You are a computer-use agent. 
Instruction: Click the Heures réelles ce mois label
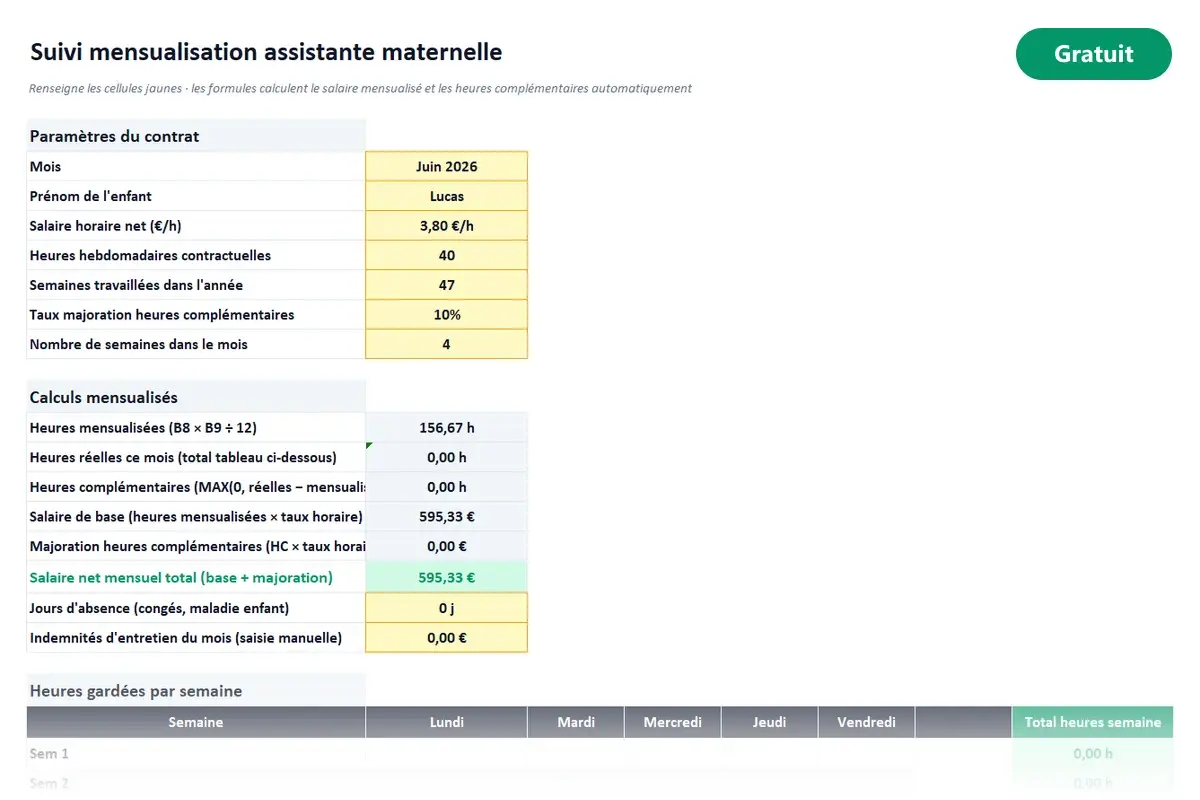coord(183,457)
